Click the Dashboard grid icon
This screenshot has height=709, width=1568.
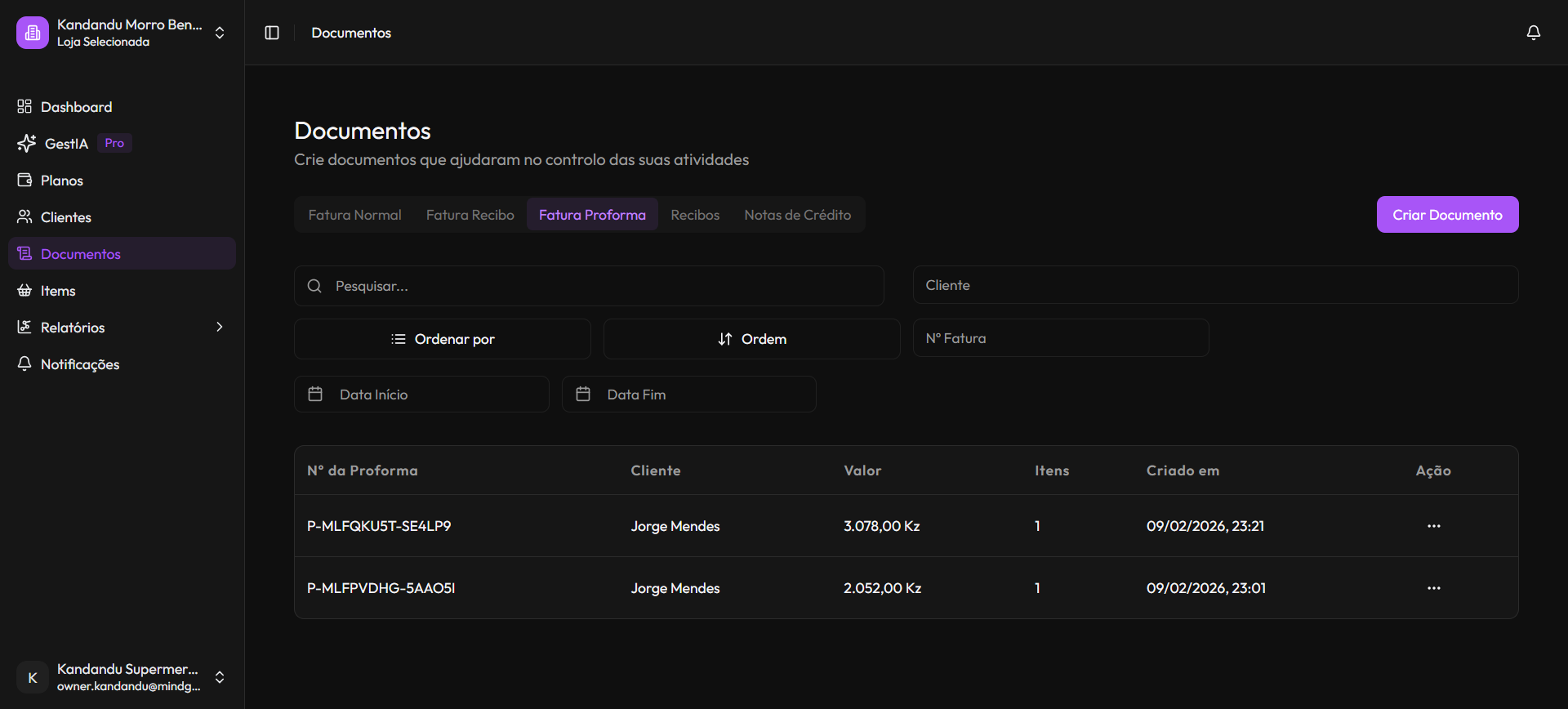(x=24, y=107)
